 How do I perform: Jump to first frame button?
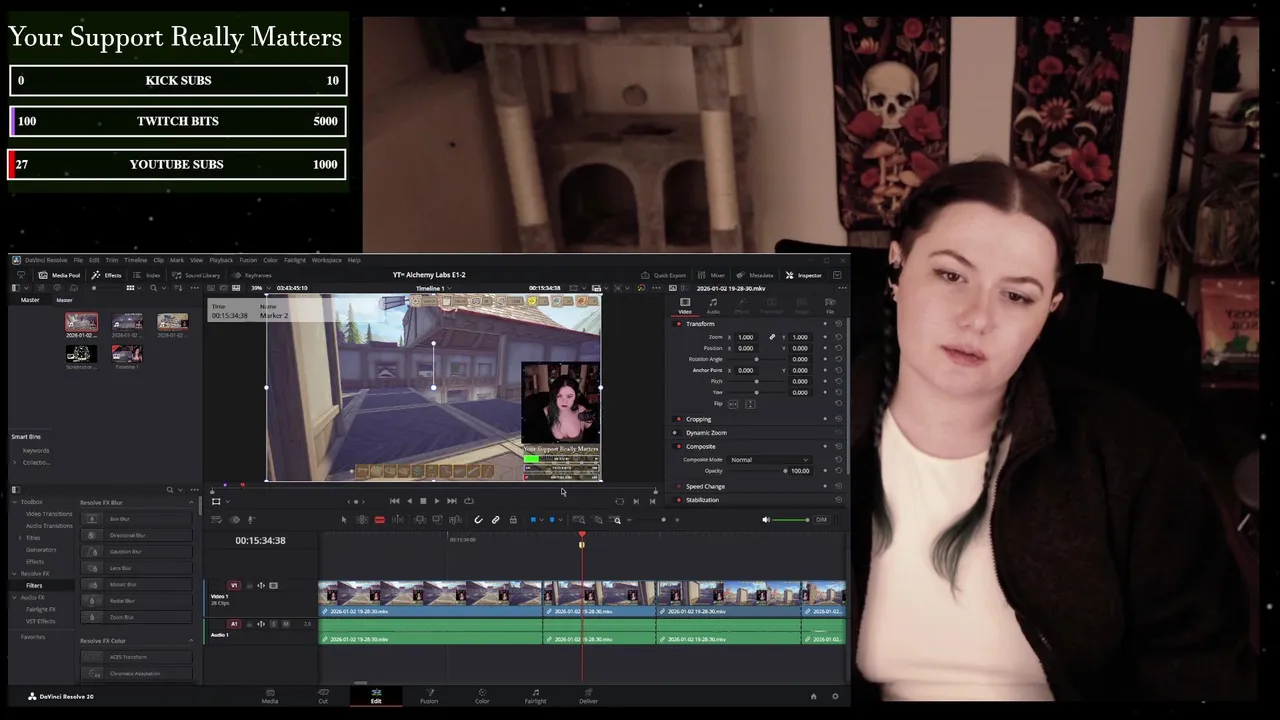click(x=394, y=501)
